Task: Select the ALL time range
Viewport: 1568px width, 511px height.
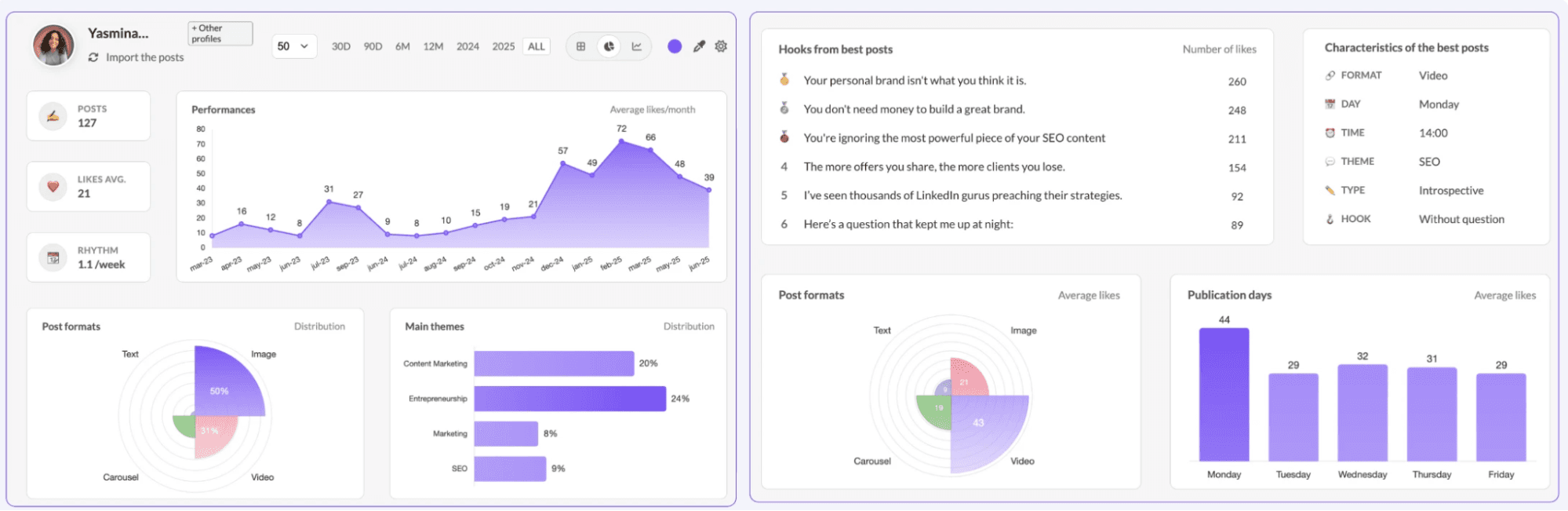Action: [x=537, y=46]
